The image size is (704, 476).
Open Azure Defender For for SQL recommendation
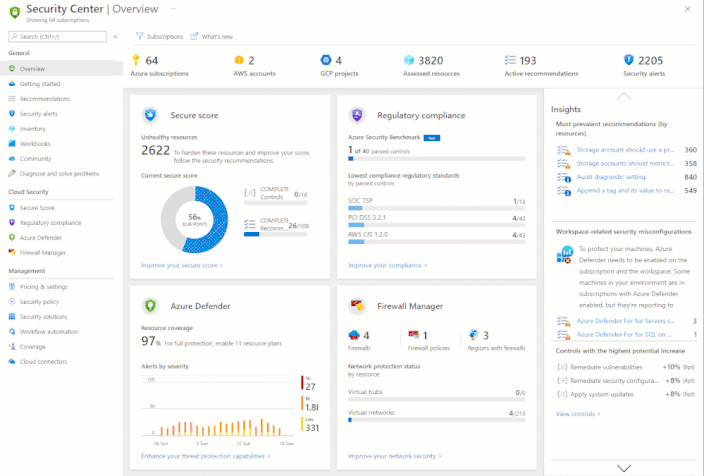pos(624,334)
